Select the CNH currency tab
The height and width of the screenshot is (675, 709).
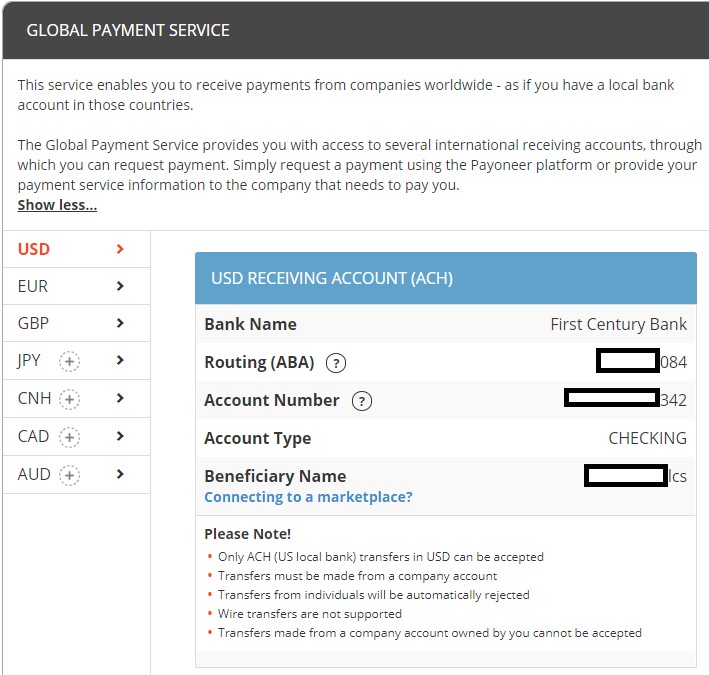[x=76, y=399]
